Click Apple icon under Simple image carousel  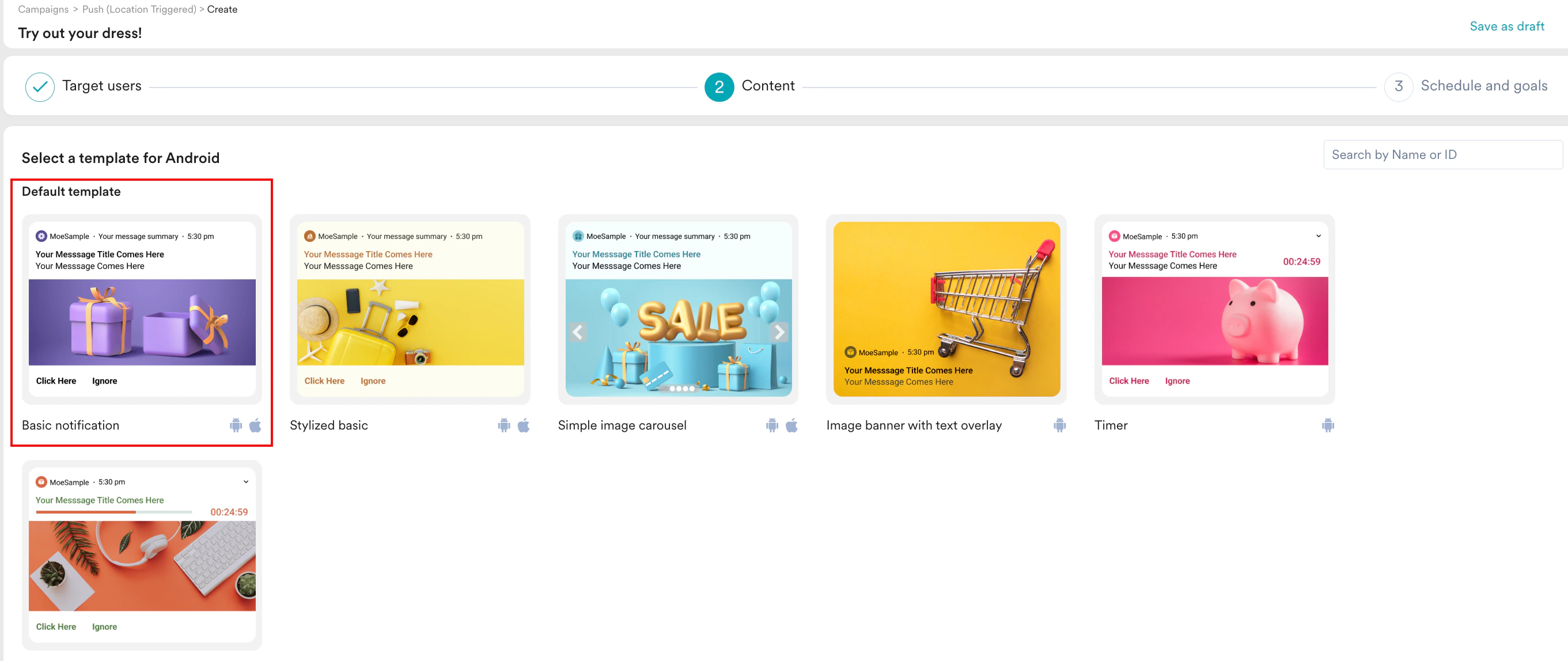[x=791, y=425]
